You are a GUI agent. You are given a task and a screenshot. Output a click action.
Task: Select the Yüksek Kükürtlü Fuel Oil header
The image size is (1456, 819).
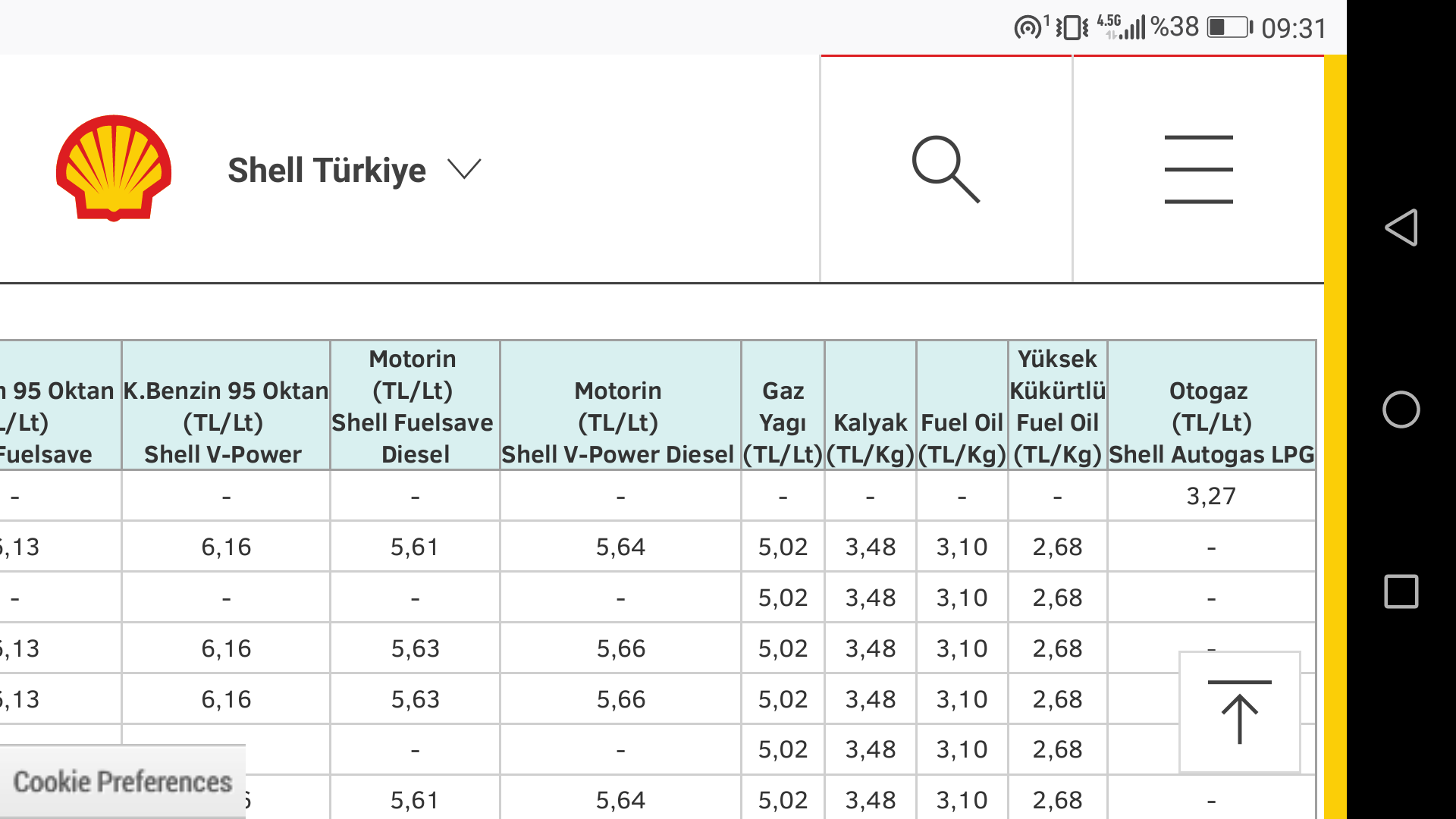coord(1057,406)
